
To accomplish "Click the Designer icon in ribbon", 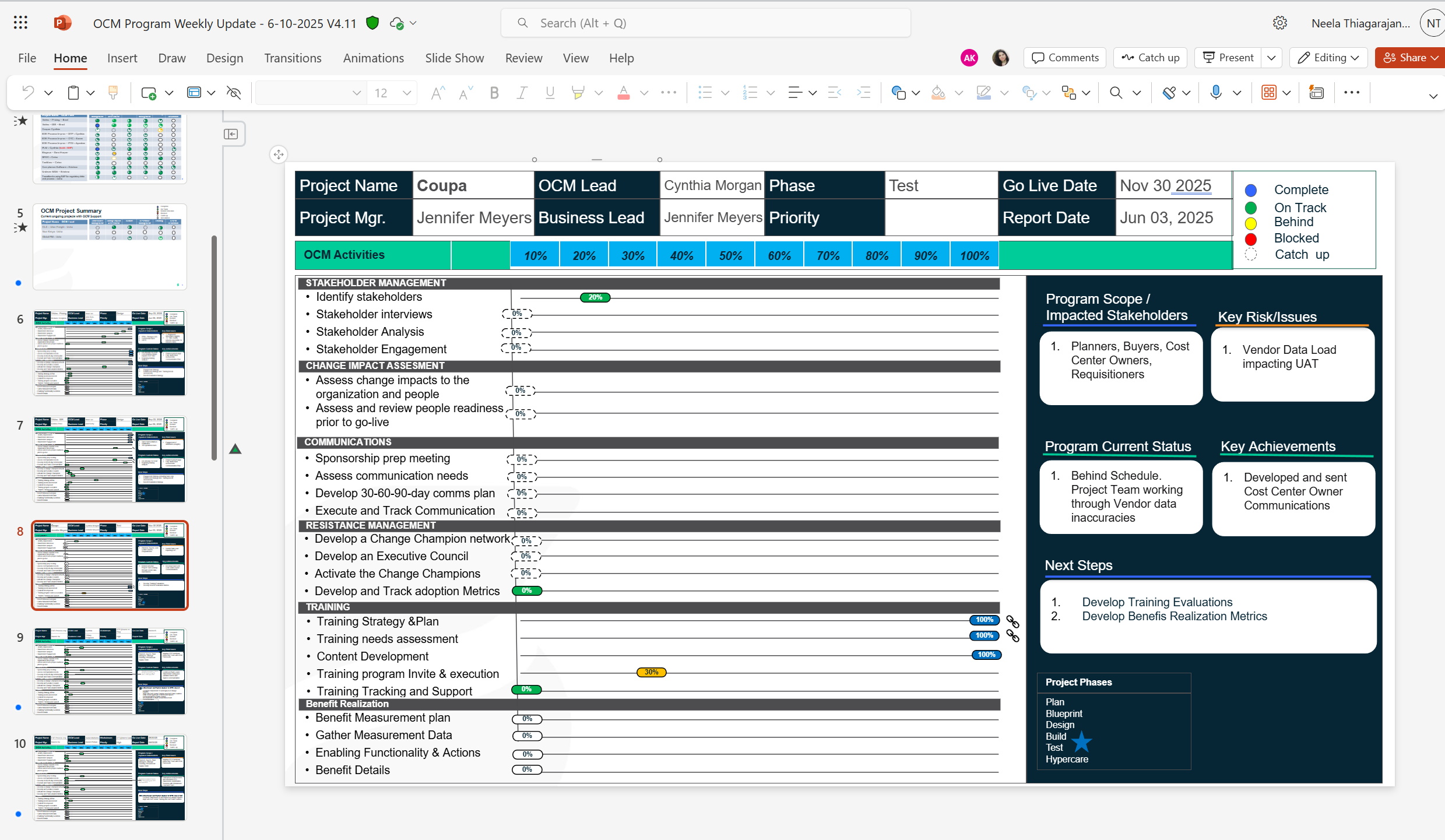I will 1316,93.
